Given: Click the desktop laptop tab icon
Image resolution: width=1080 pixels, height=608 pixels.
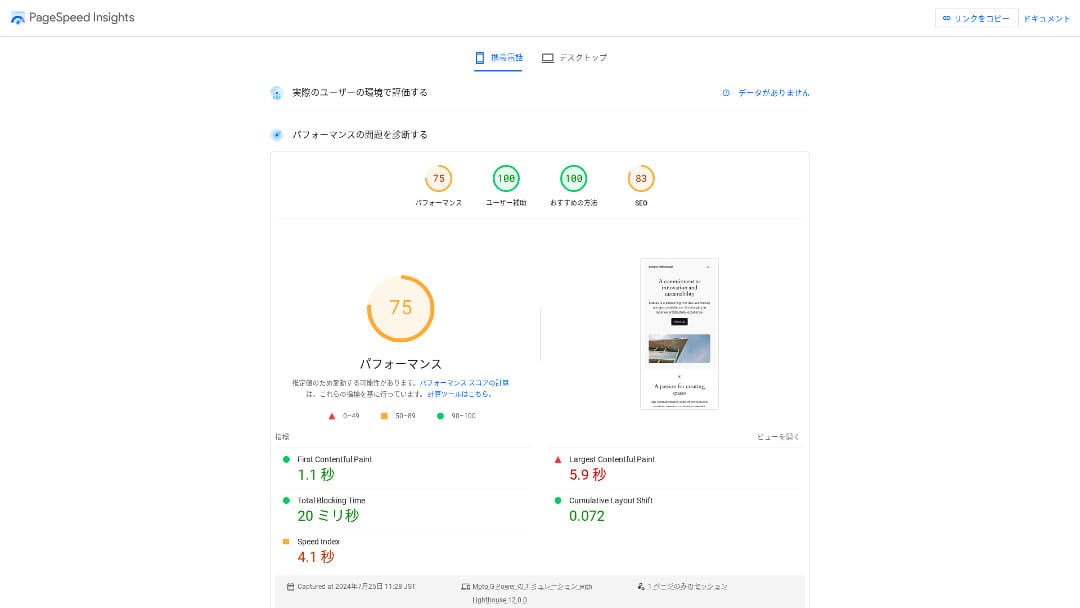Looking at the screenshot, I should point(547,58).
